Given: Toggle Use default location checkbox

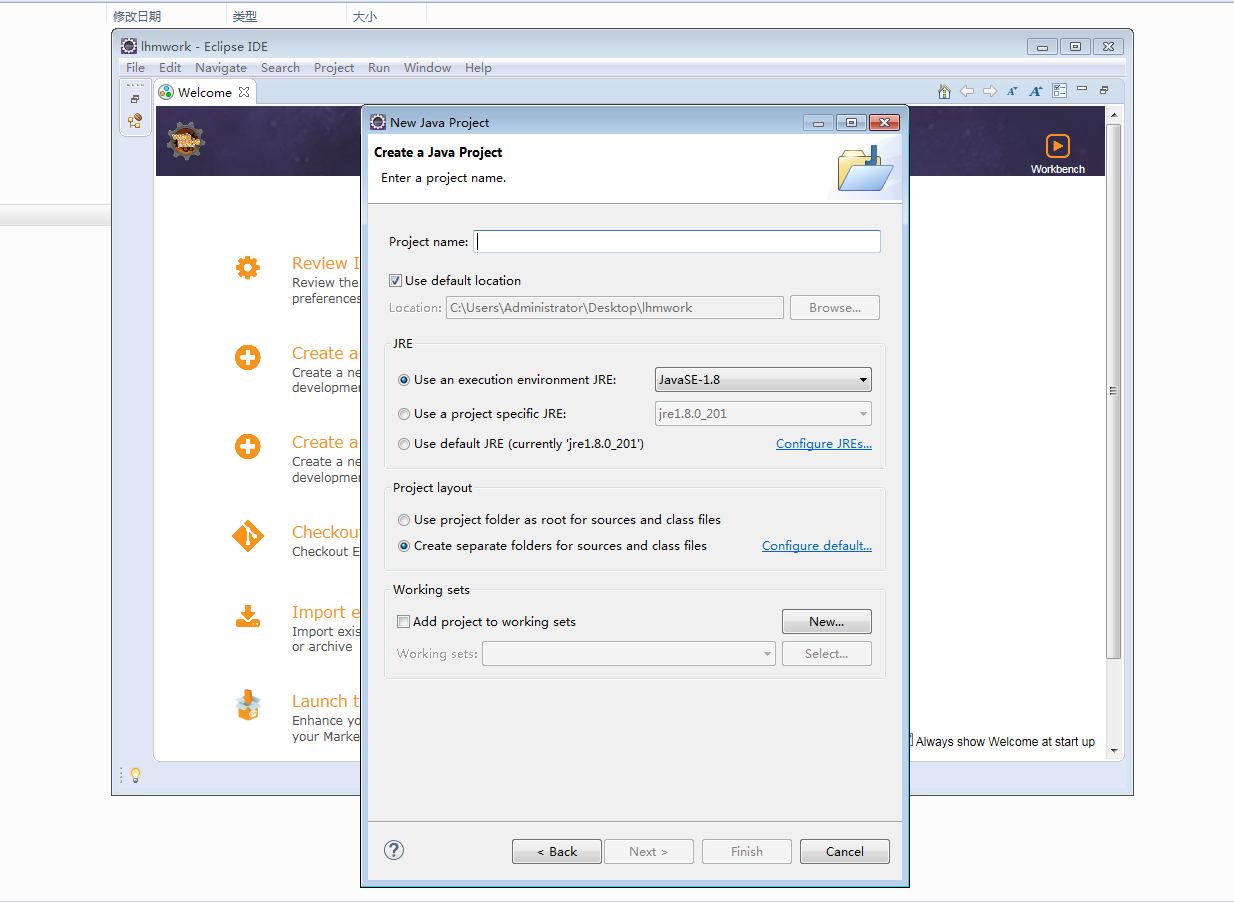Looking at the screenshot, I should pos(396,281).
